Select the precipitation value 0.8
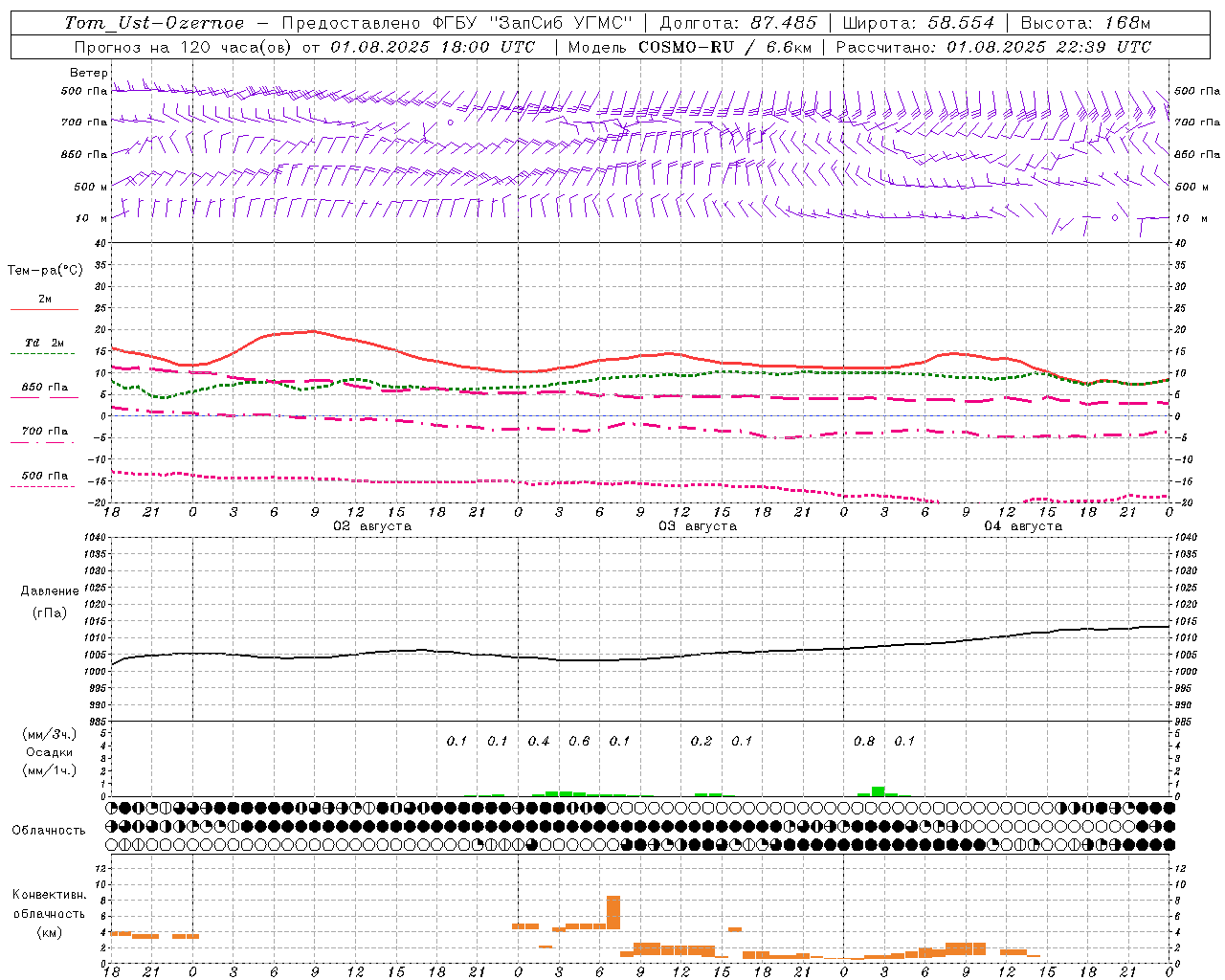The image size is (1225, 980). pyautogui.click(x=864, y=742)
